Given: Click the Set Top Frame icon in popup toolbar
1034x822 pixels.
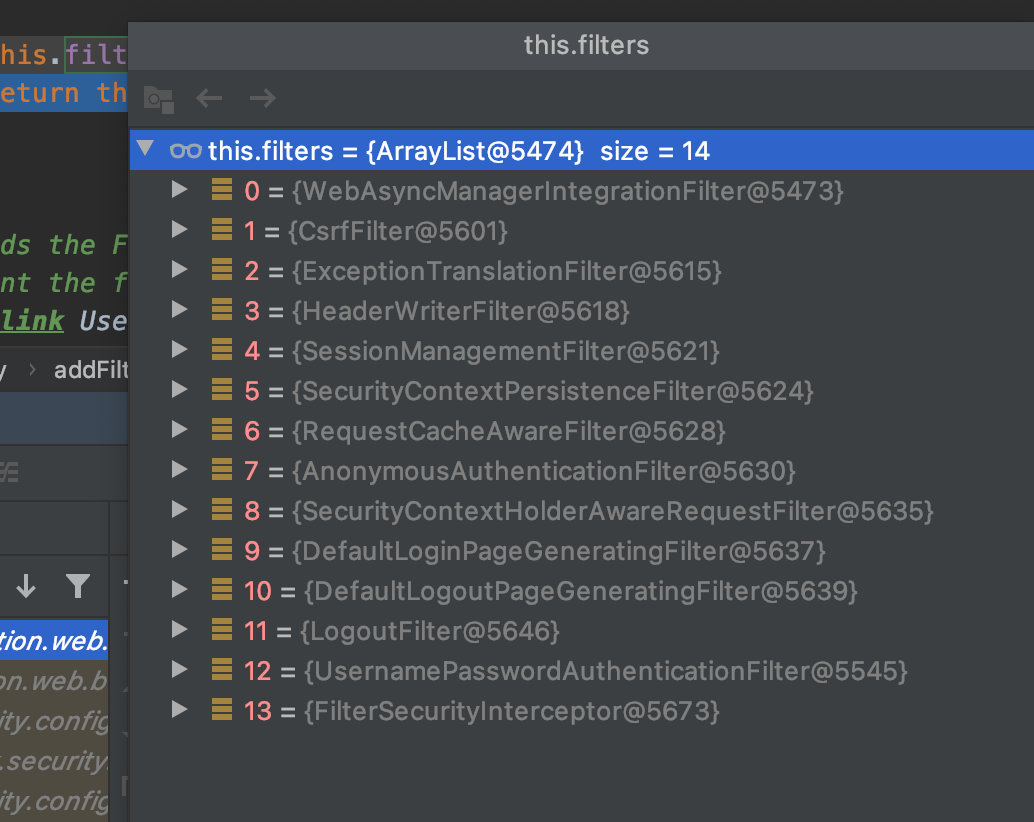Looking at the screenshot, I should pos(159,100).
